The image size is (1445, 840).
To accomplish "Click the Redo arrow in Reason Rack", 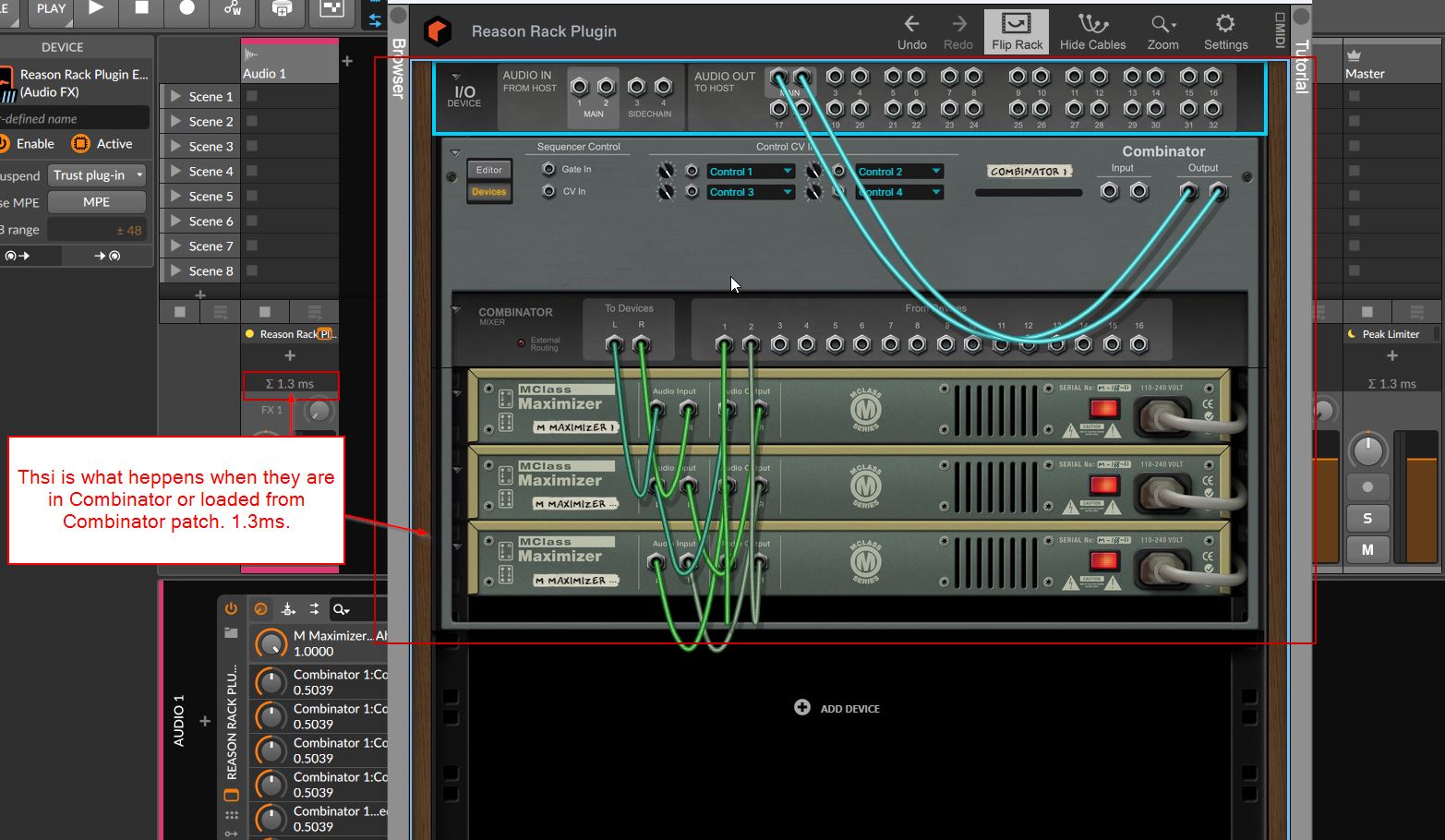I will tap(957, 31).
